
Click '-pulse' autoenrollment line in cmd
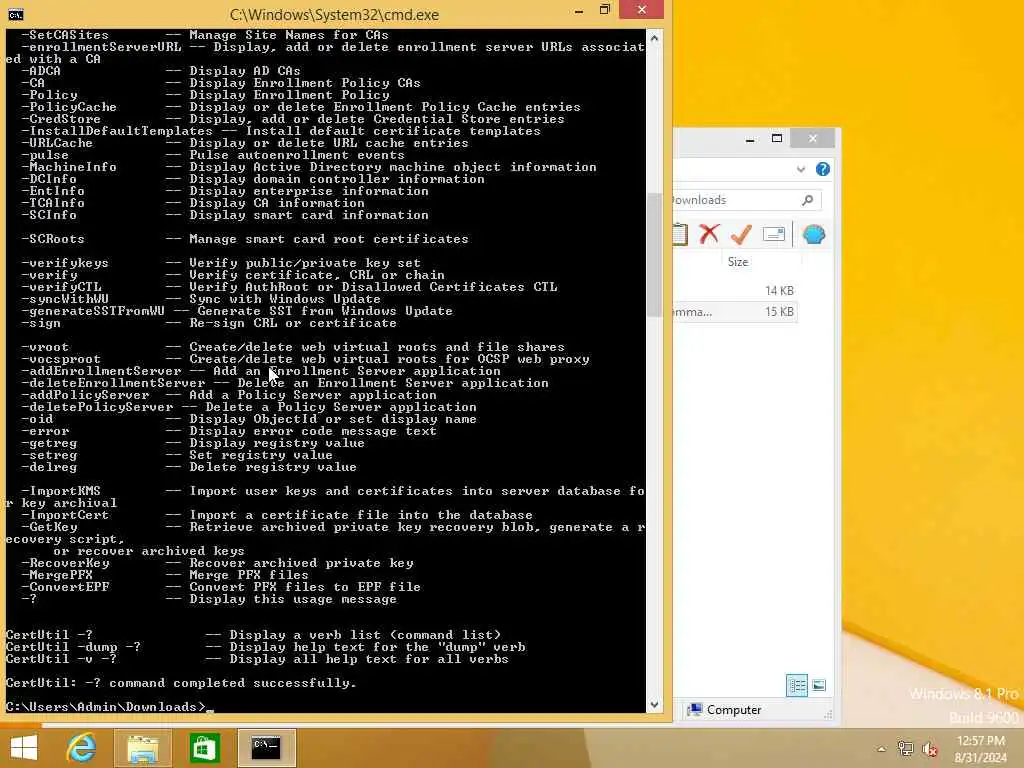click(x=213, y=155)
